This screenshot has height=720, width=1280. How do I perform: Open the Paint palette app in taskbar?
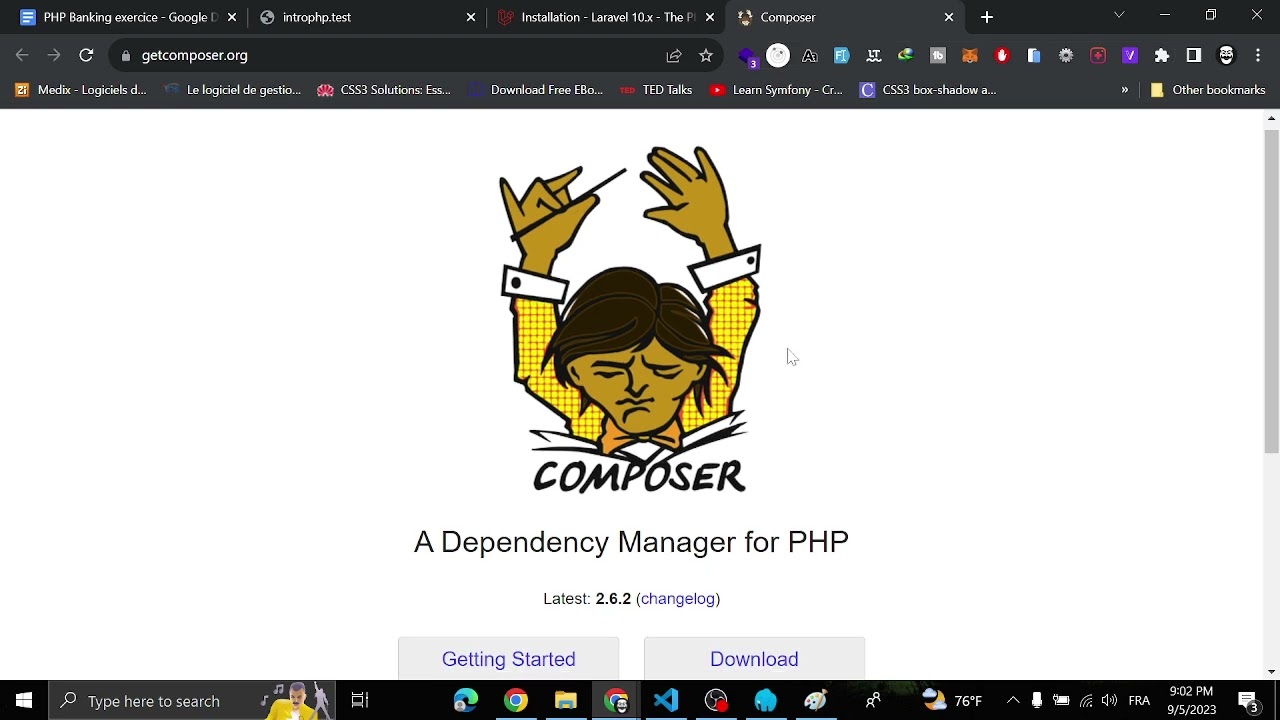coord(816,701)
